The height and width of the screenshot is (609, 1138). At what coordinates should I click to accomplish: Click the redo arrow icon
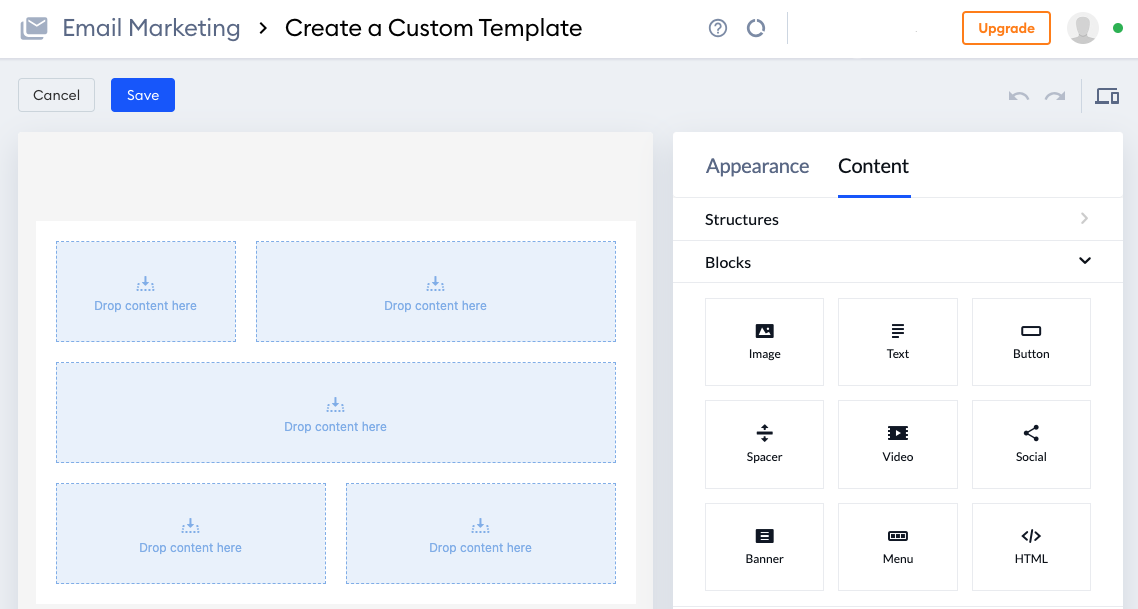[x=1055, y=96]
